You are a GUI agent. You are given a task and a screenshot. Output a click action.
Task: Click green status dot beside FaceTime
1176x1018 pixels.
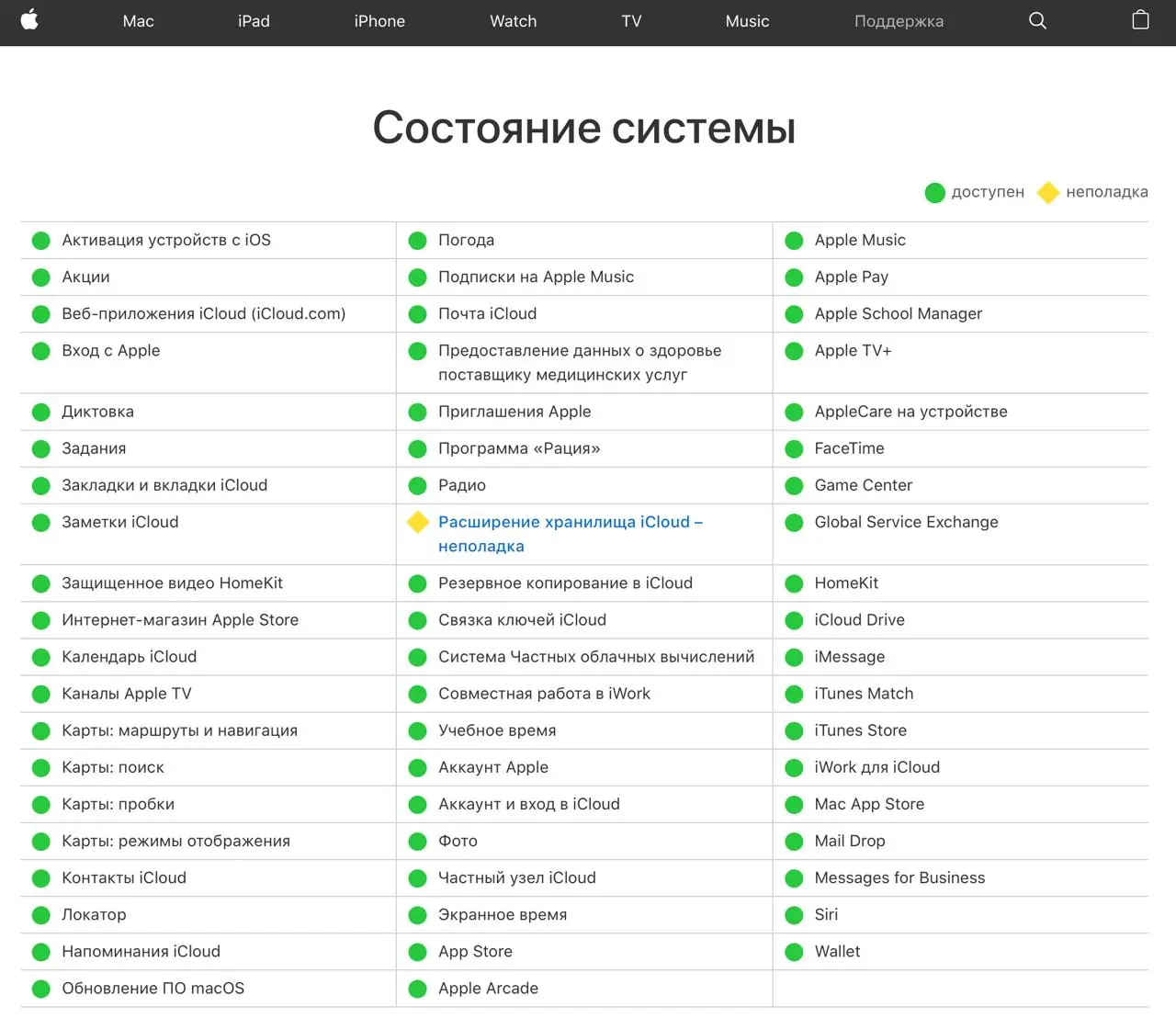click(794, 449)
